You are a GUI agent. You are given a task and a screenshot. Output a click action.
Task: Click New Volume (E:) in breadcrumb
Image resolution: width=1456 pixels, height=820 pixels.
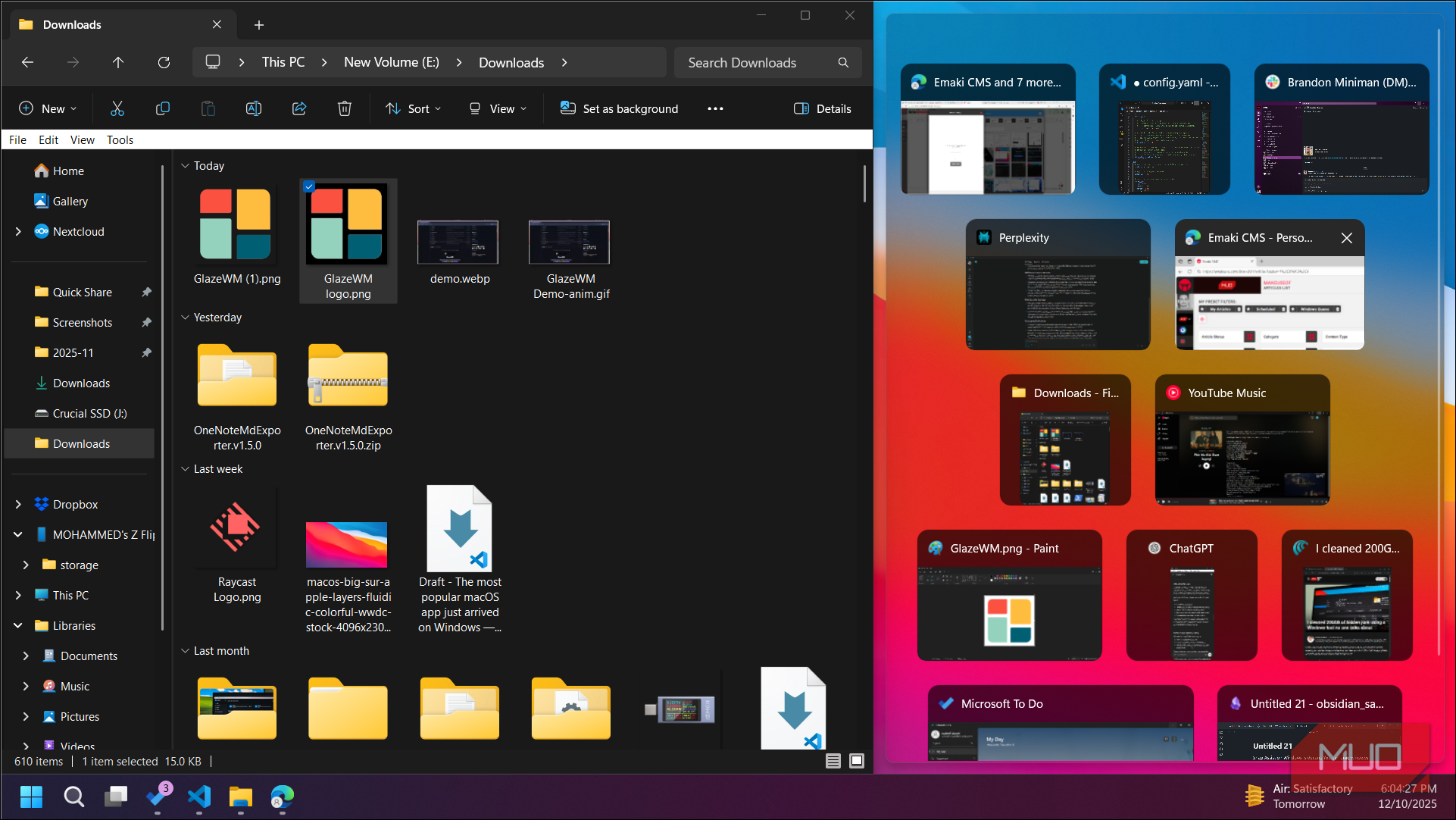(x=391, y=63)
